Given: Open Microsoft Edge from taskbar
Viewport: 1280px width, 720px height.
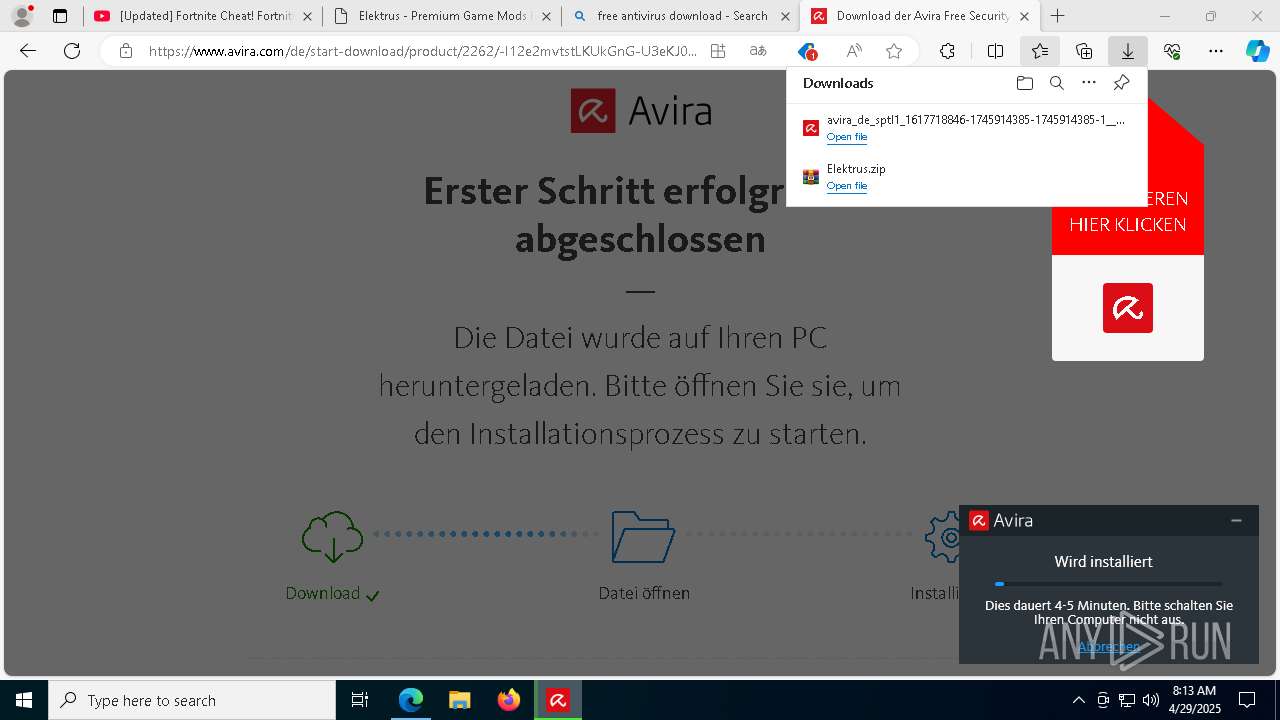Looking at the screenshot, I should coord(411,700).
